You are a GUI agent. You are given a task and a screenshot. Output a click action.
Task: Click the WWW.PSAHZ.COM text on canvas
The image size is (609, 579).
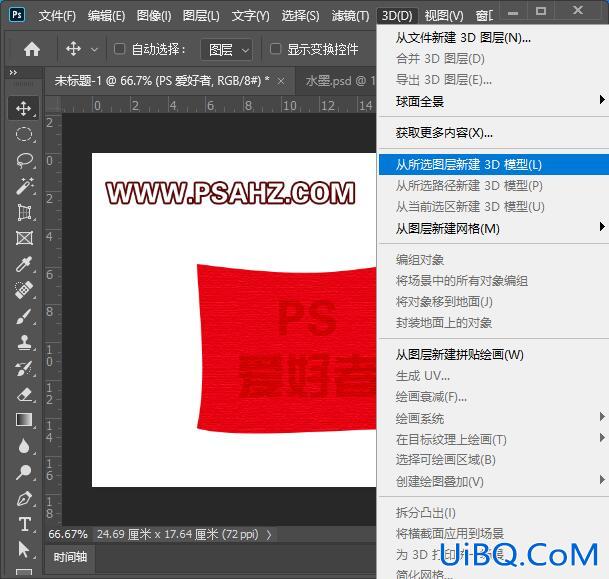click(230, 193)
